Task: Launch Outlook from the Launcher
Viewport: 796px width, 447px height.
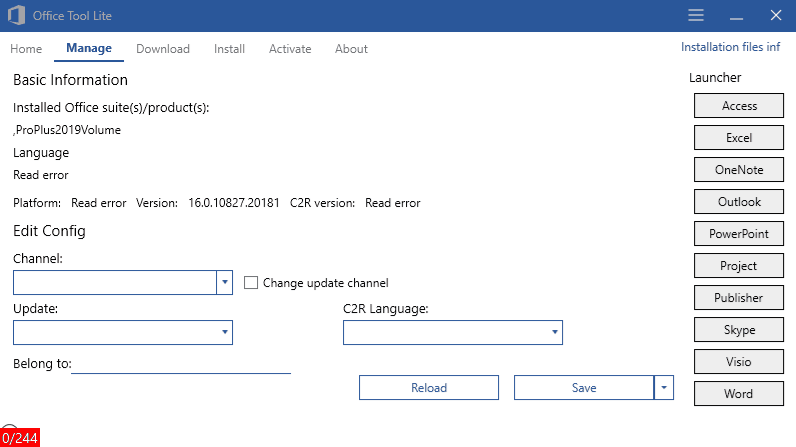Action: coord(739,201)
